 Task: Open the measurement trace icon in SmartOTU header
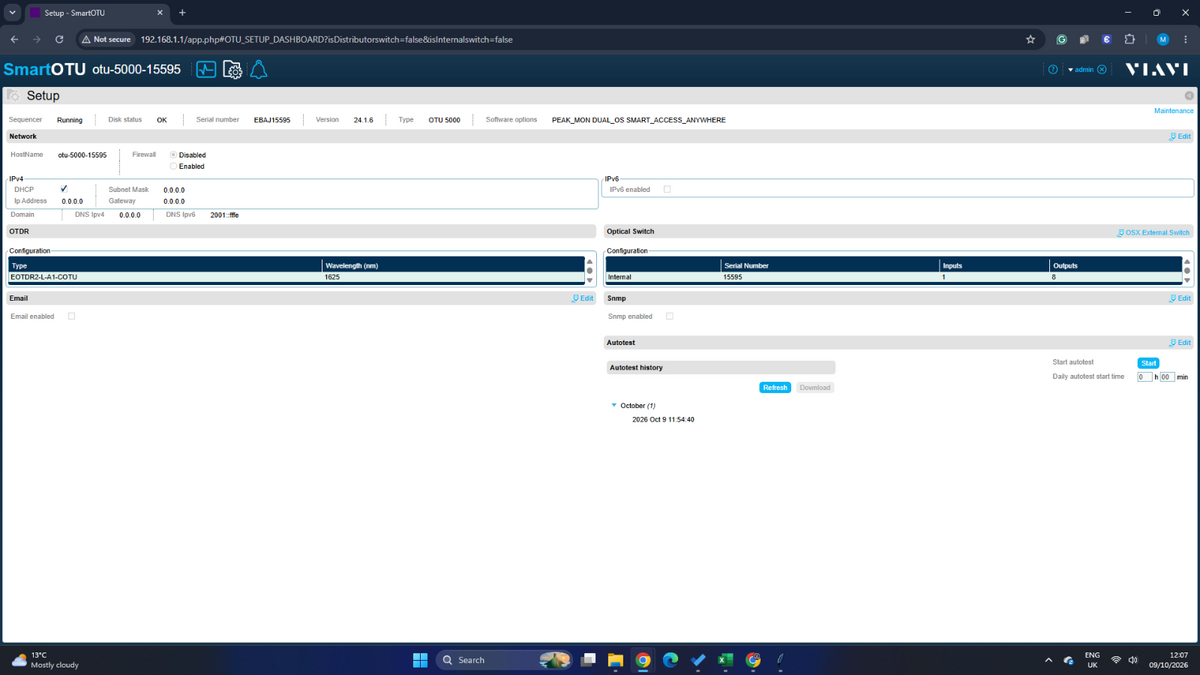click(206, 69)
